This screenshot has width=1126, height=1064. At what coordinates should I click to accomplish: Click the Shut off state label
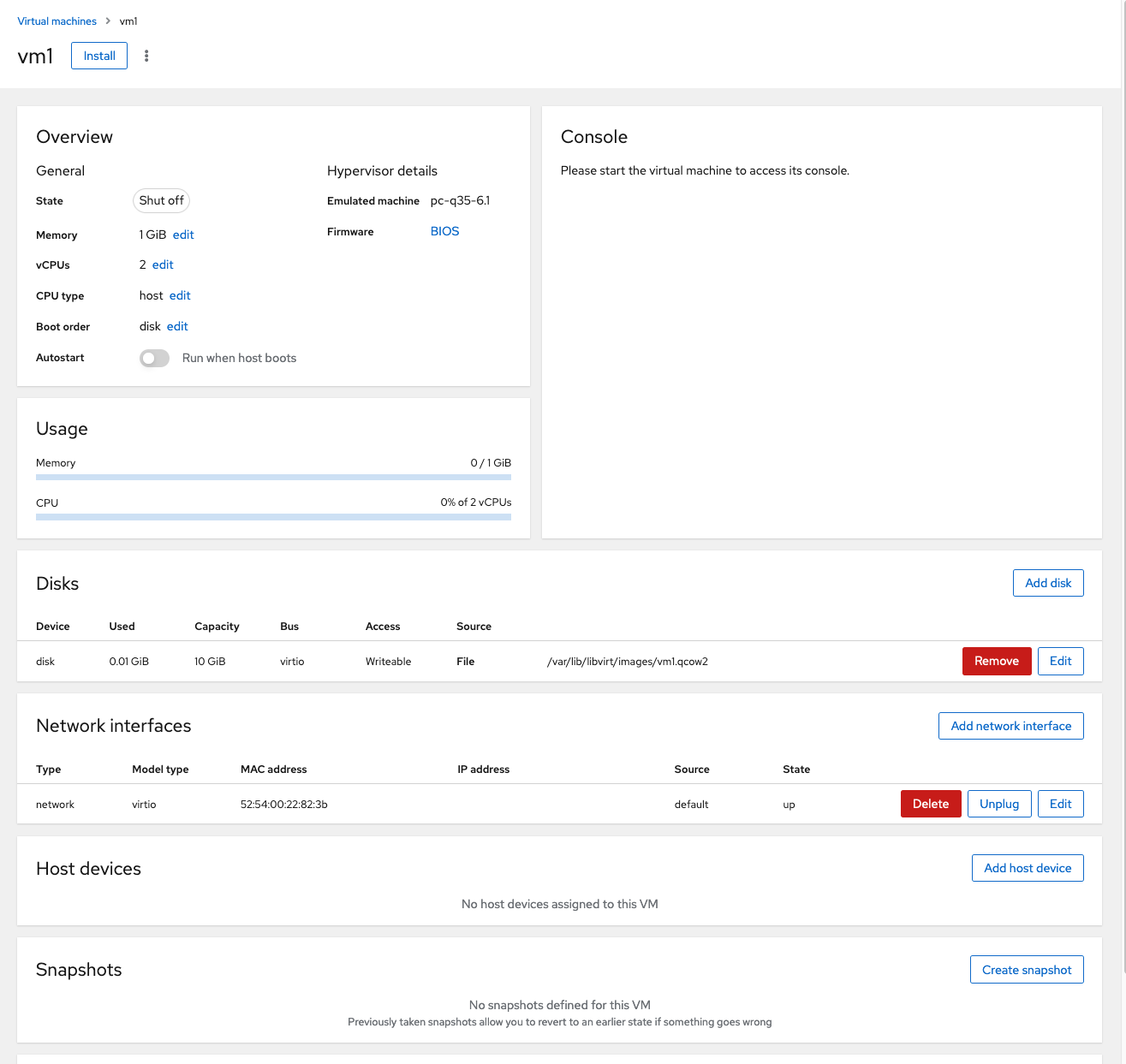point(161,200)
